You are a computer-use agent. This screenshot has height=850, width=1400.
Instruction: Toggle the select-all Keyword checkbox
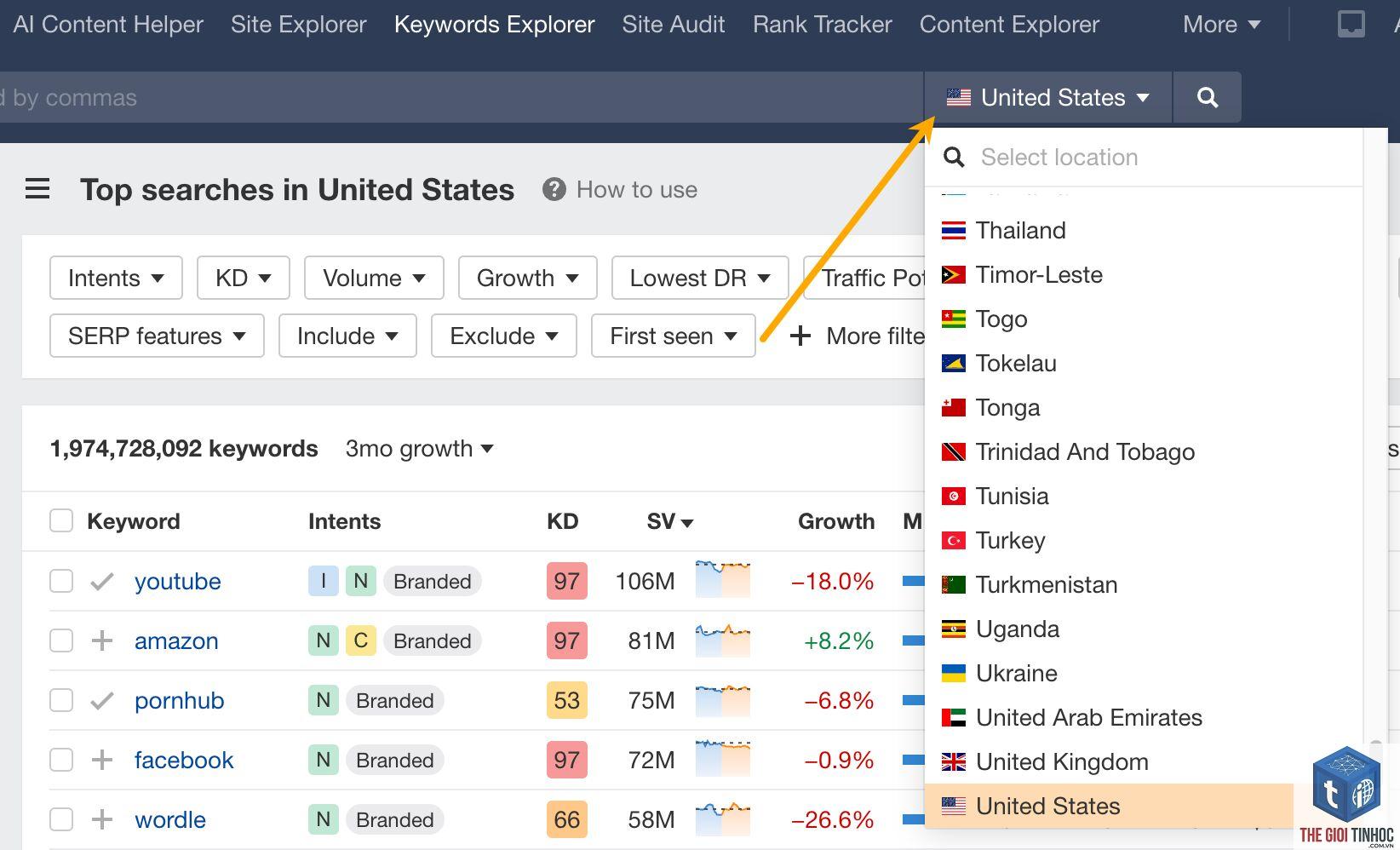[61, 520]
